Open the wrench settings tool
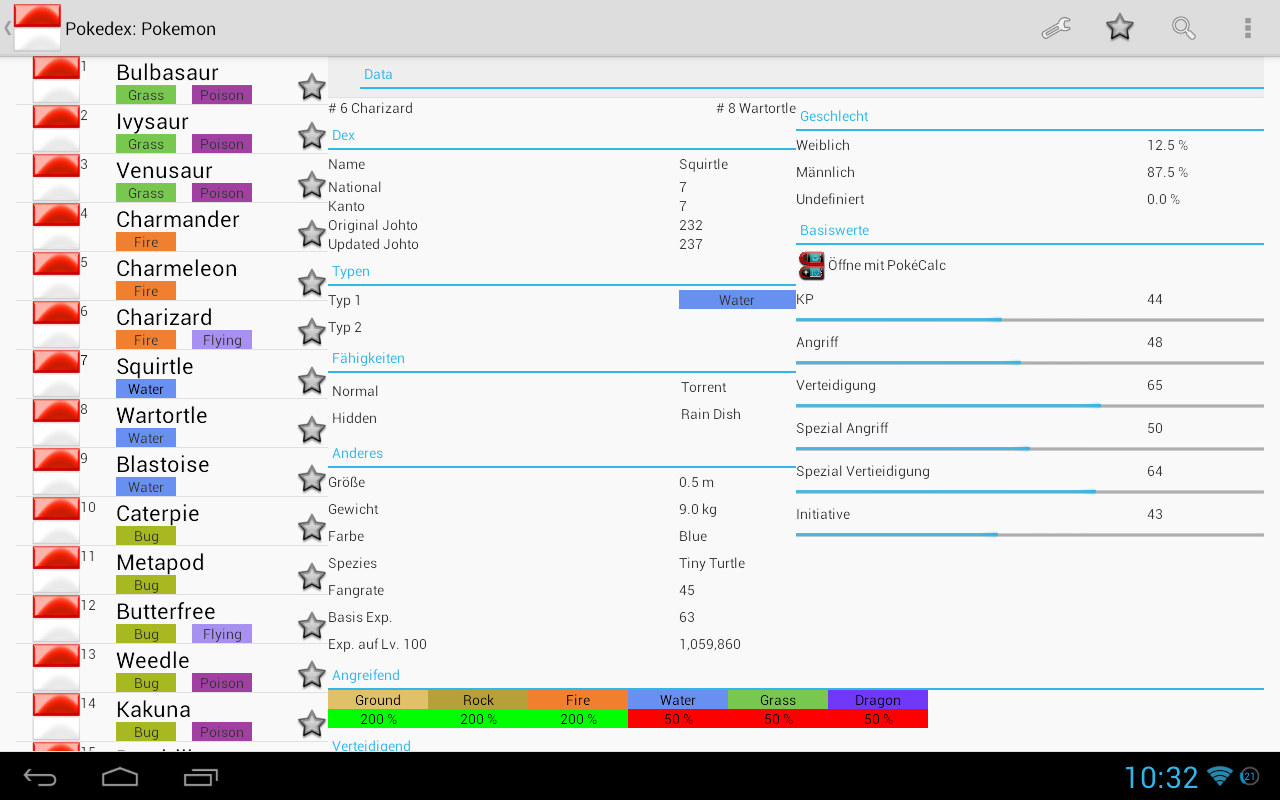The image size is (1280, 800). 1056,28
